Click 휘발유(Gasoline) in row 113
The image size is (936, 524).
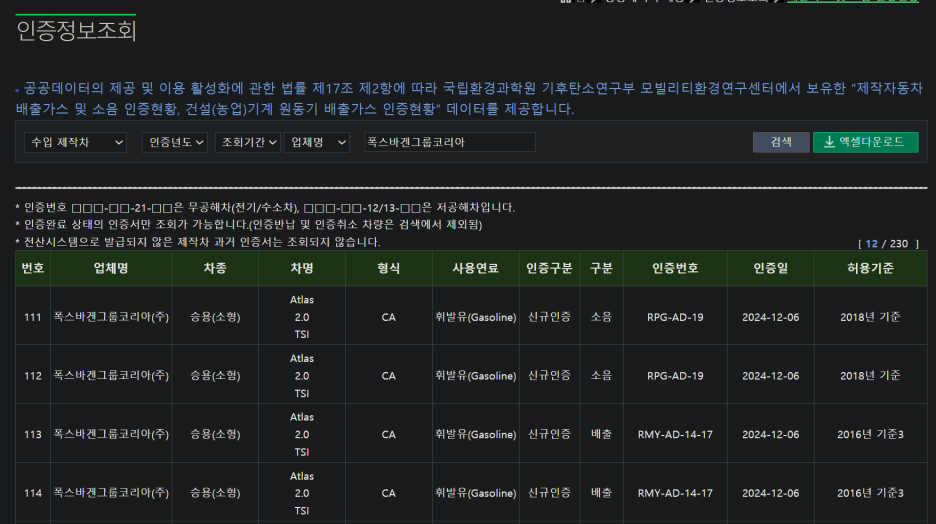click(x=475, y=434)
